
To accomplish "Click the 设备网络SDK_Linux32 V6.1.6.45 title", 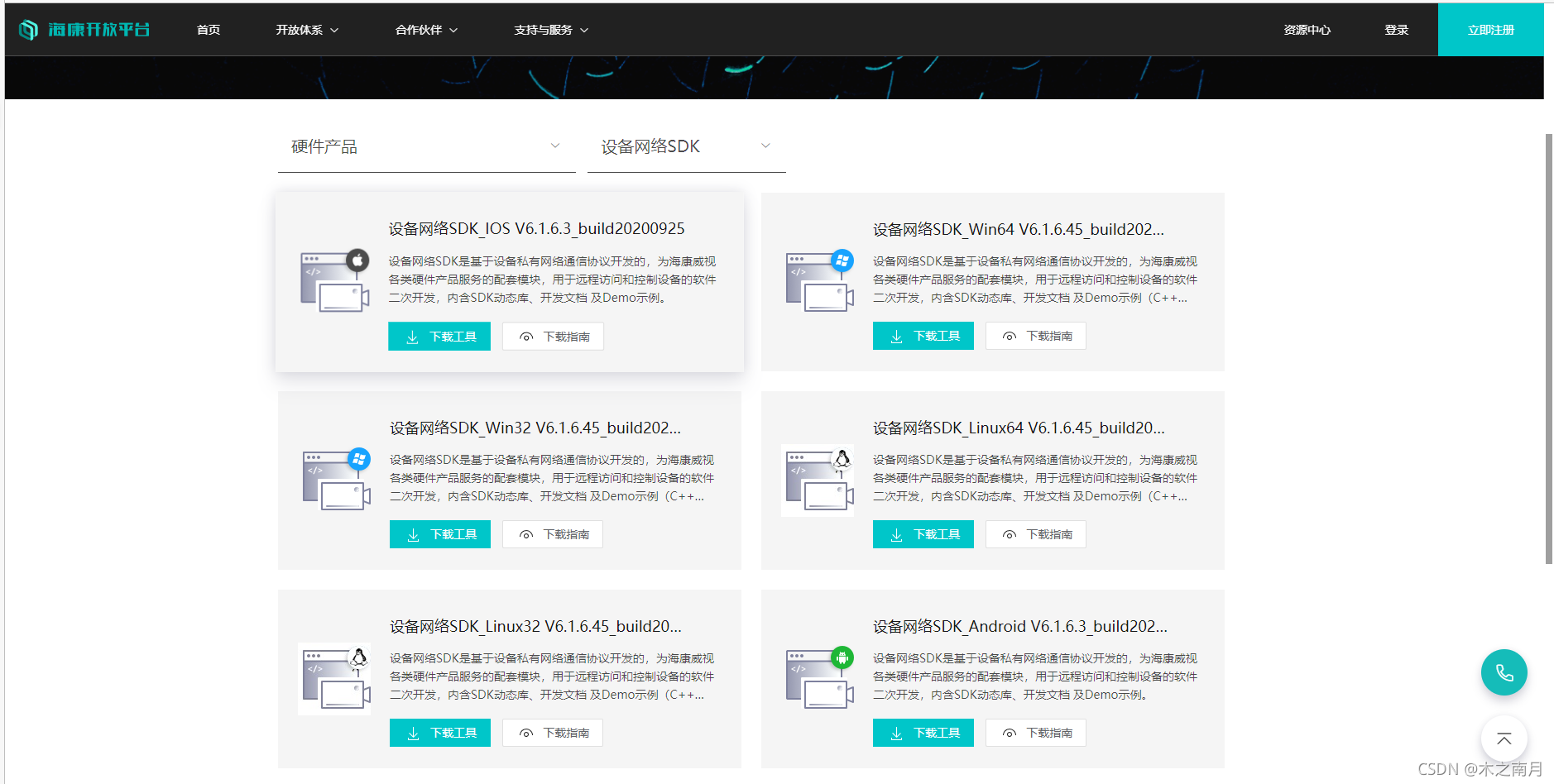I will 535,626.
